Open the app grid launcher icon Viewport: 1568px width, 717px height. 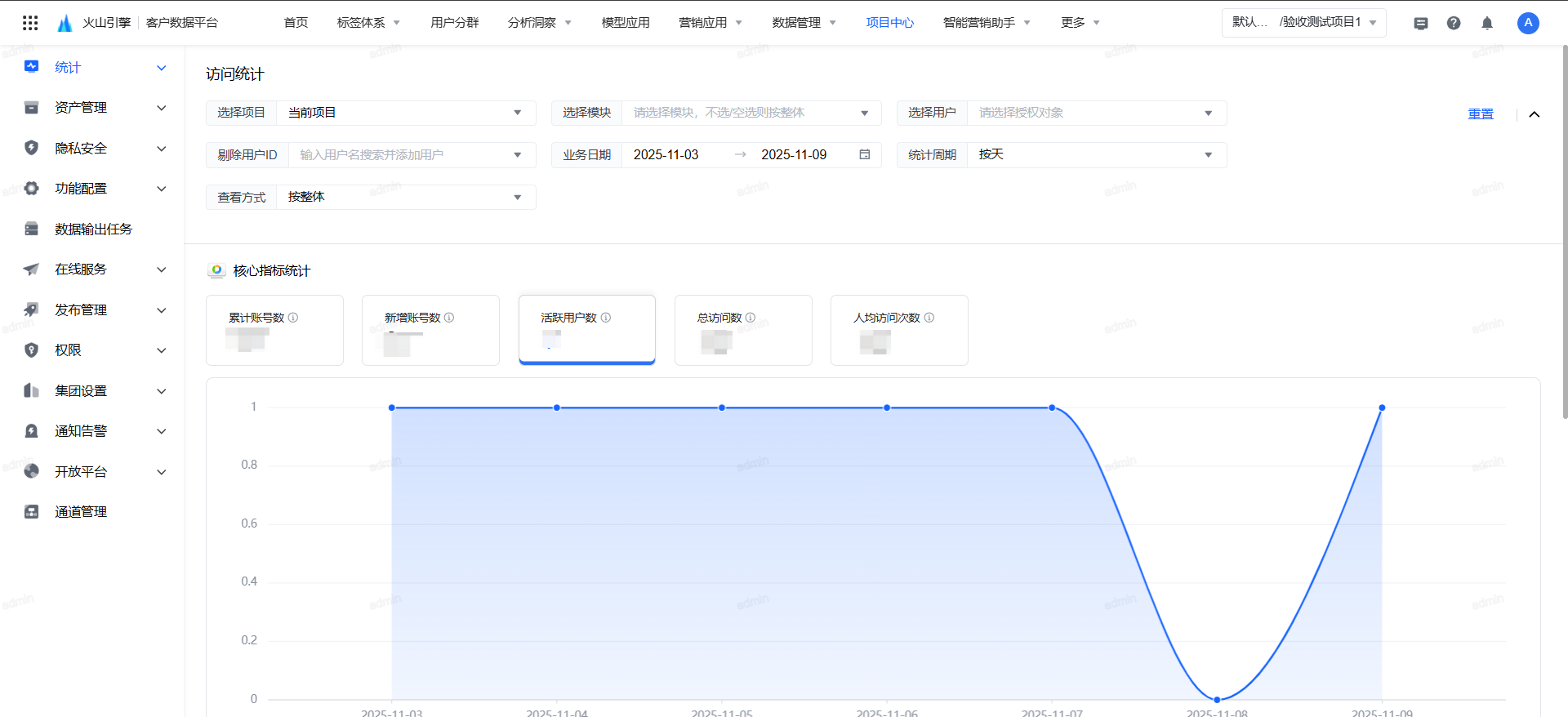point(30,23)
